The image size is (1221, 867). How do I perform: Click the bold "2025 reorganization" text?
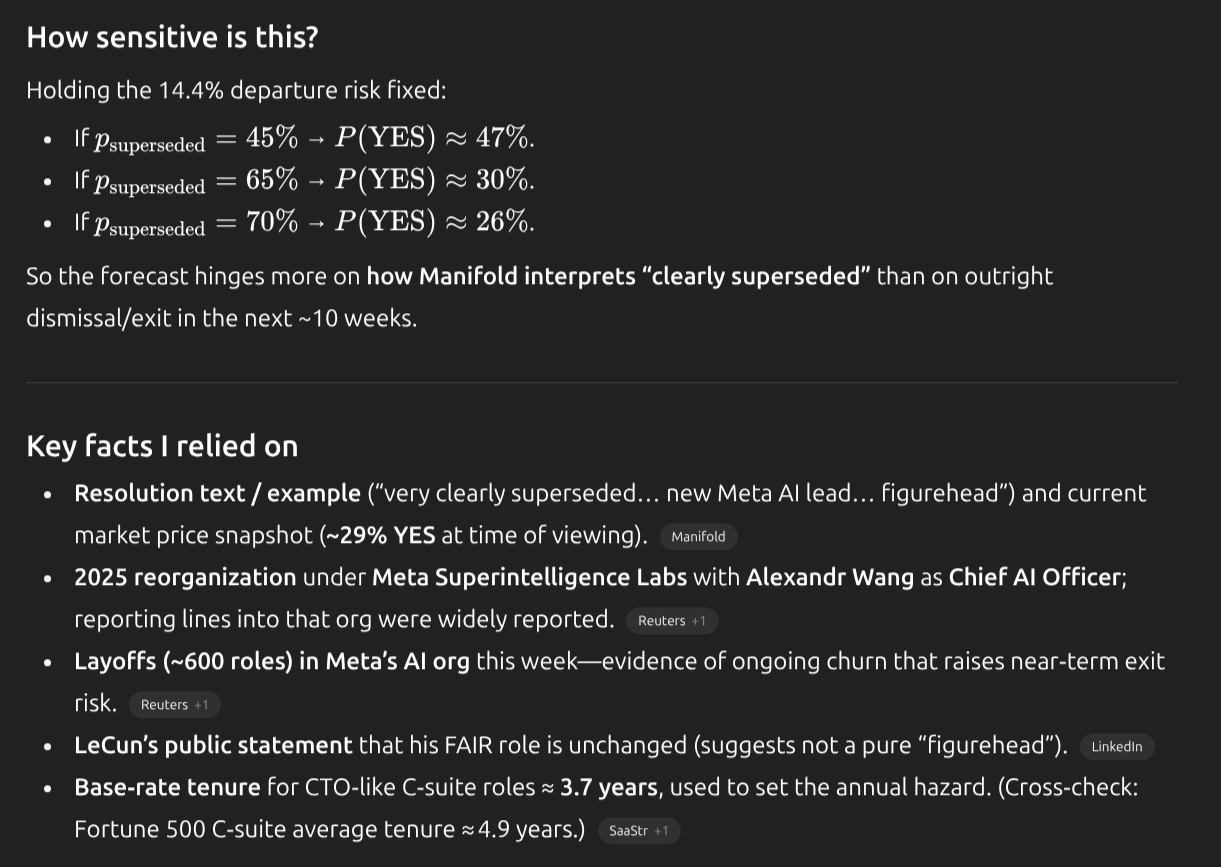click(x=185, y=577)
